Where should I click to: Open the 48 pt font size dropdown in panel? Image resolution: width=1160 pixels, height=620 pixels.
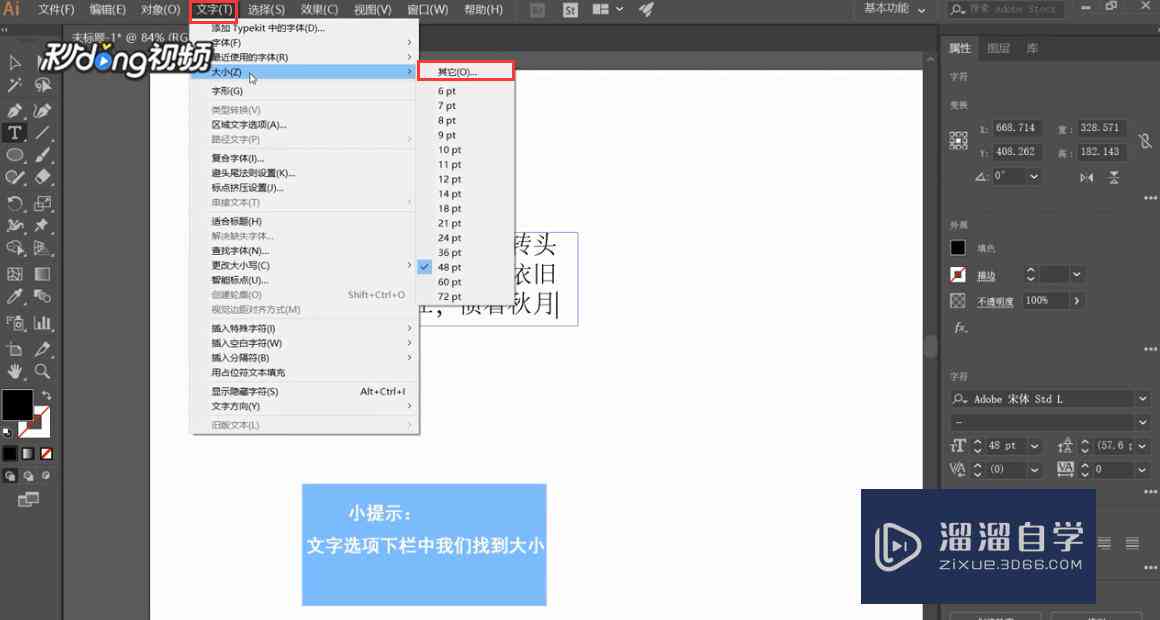pos(1034,446)
